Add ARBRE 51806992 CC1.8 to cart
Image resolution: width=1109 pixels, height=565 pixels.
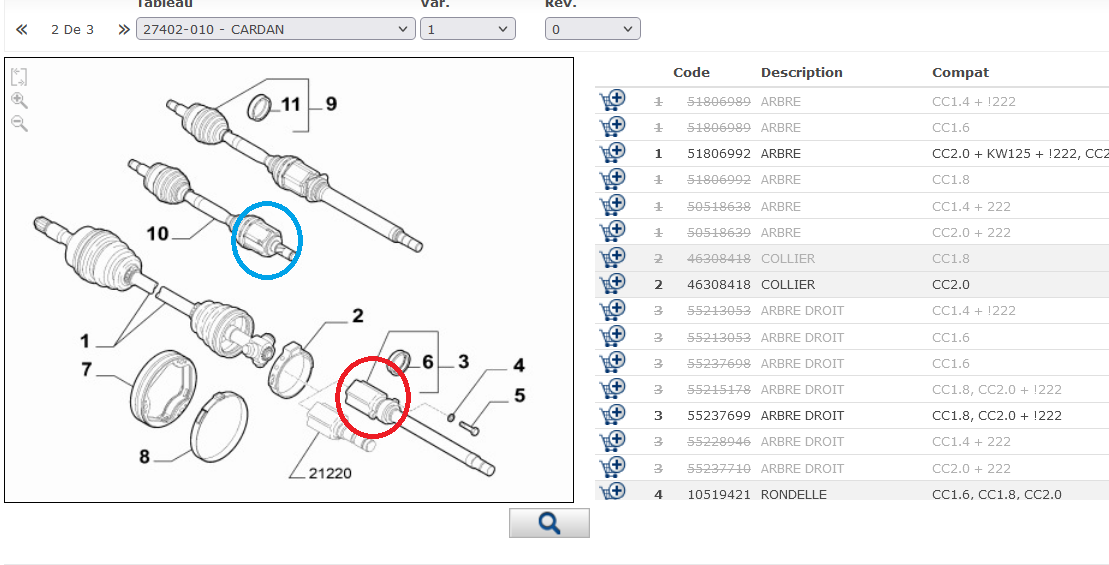tap(612, 180)
